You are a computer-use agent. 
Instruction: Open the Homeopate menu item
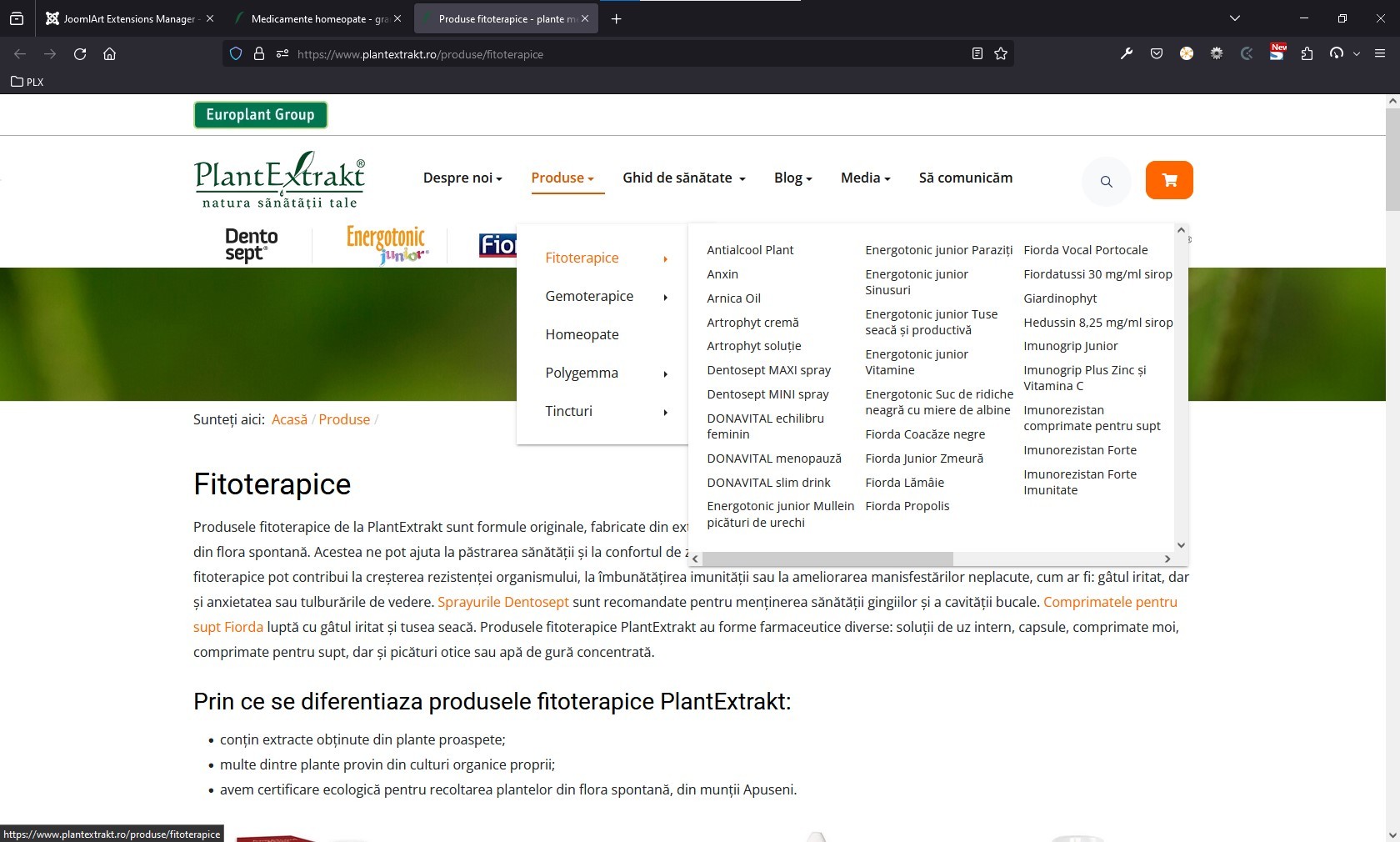582,334
